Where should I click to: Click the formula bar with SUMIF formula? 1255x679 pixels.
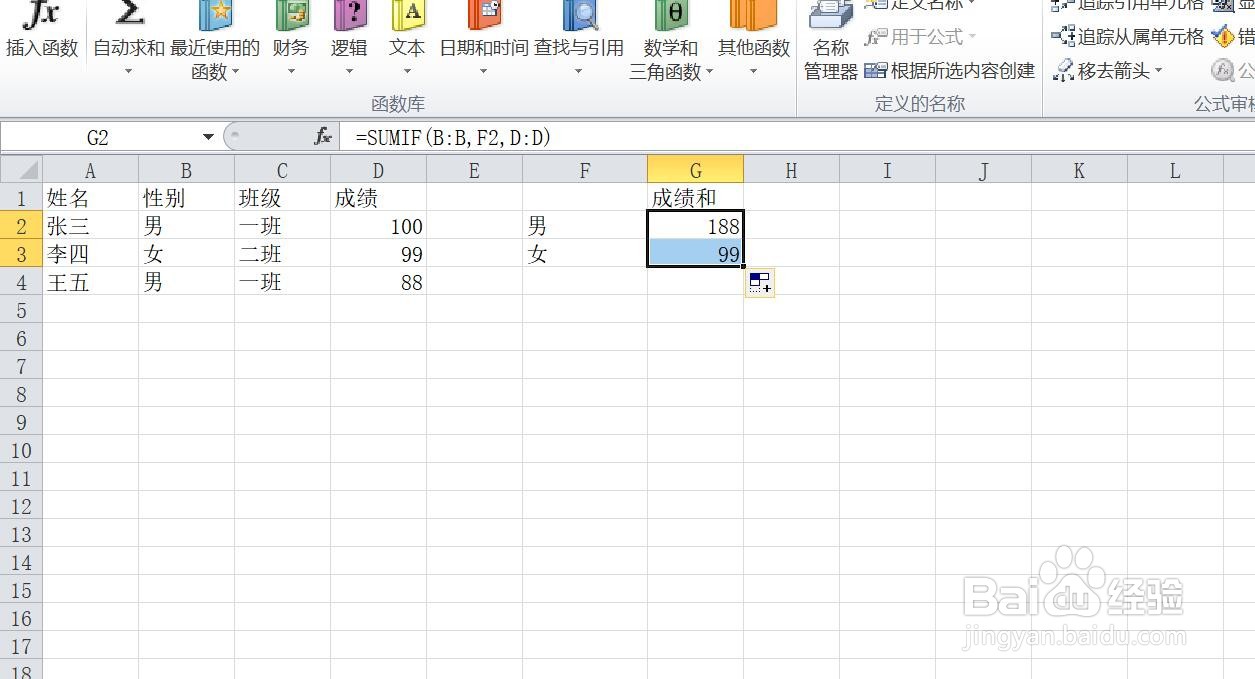795,137
